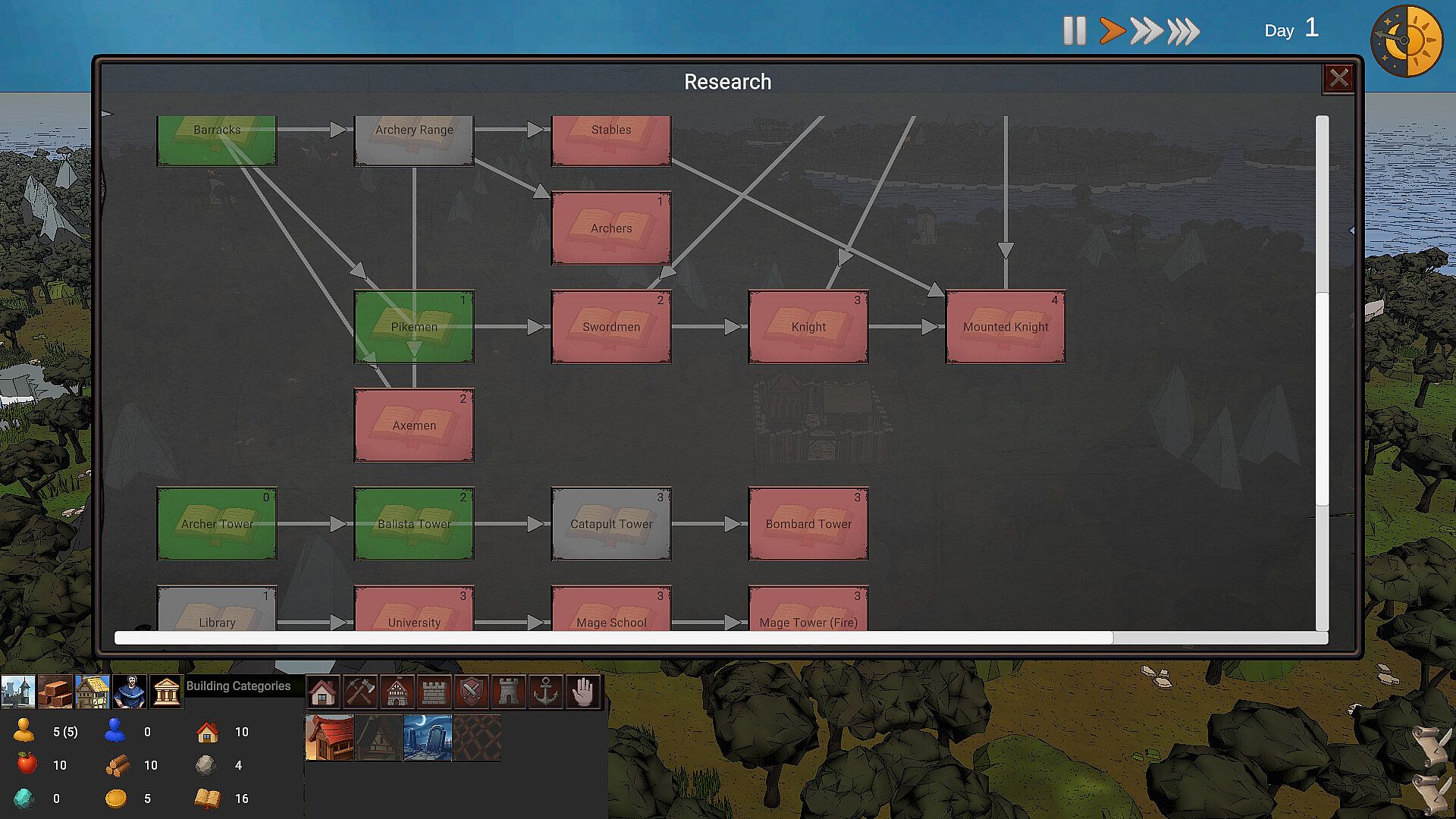
Task: Open the temple column icon menu
Action: 166,692
